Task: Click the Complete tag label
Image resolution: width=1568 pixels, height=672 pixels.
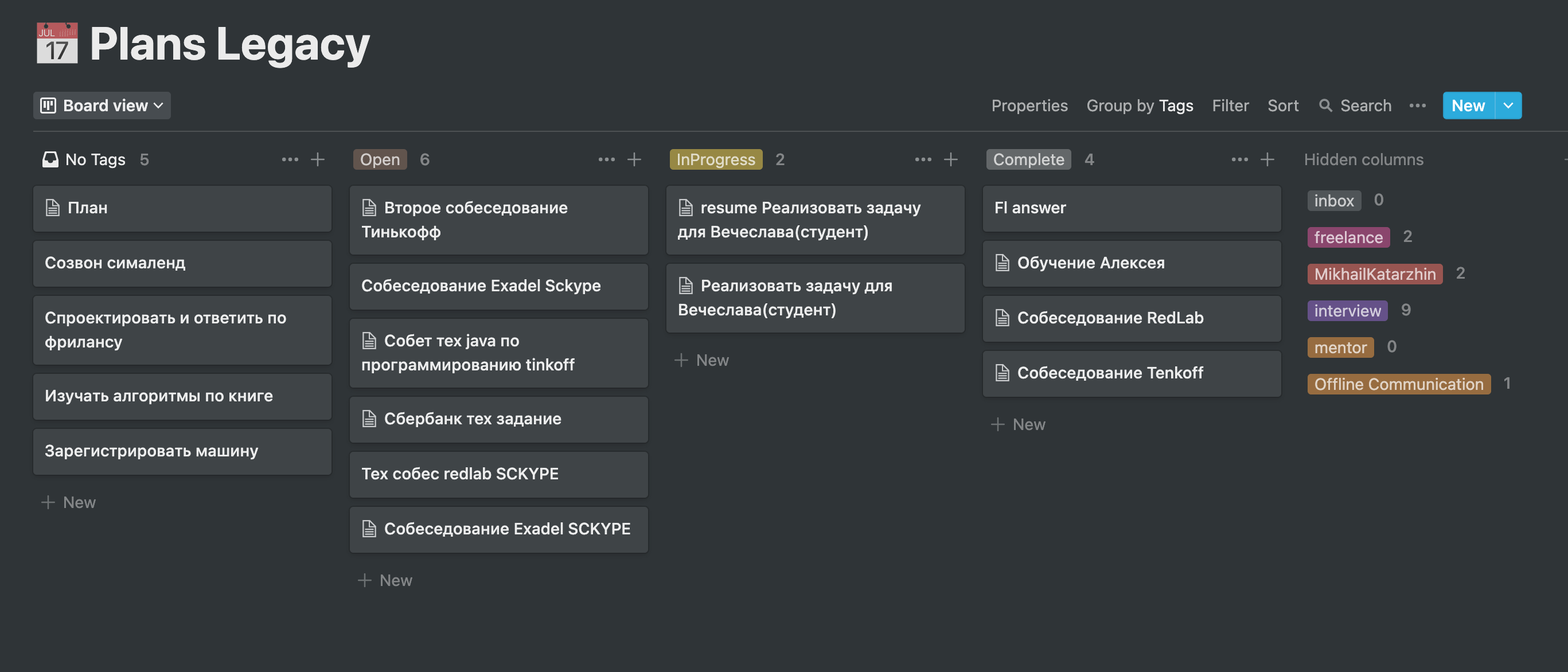Action: 1029,159
